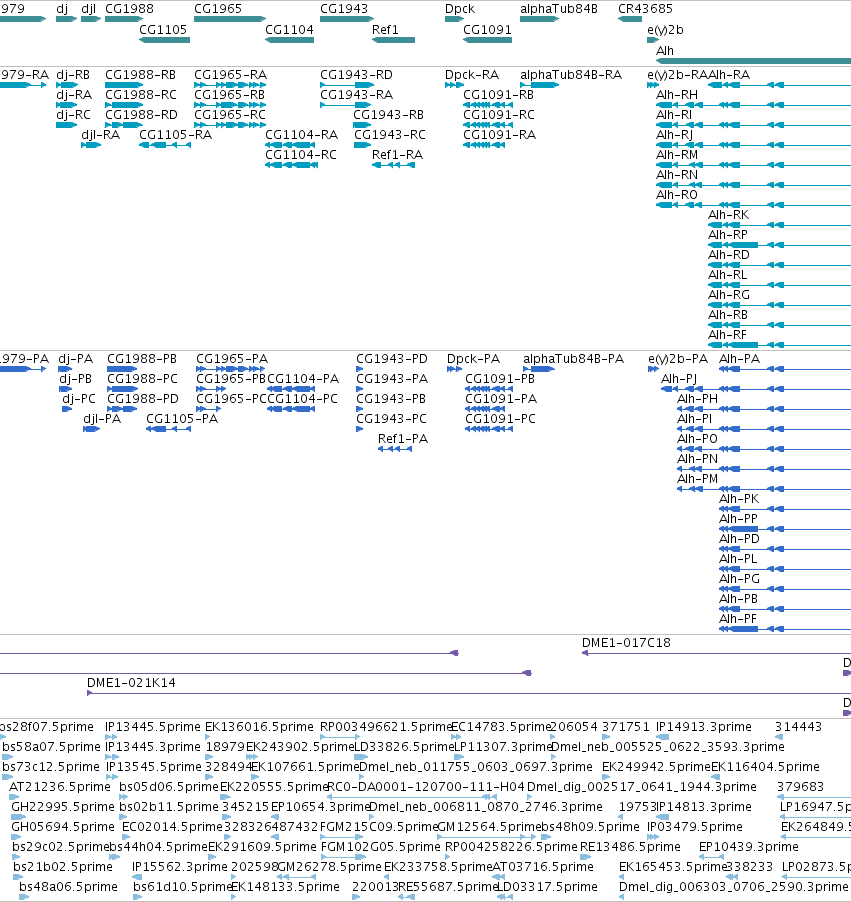The image size is (851, 902).
Task: Select protein label Alh-PO
Action: 697,439
